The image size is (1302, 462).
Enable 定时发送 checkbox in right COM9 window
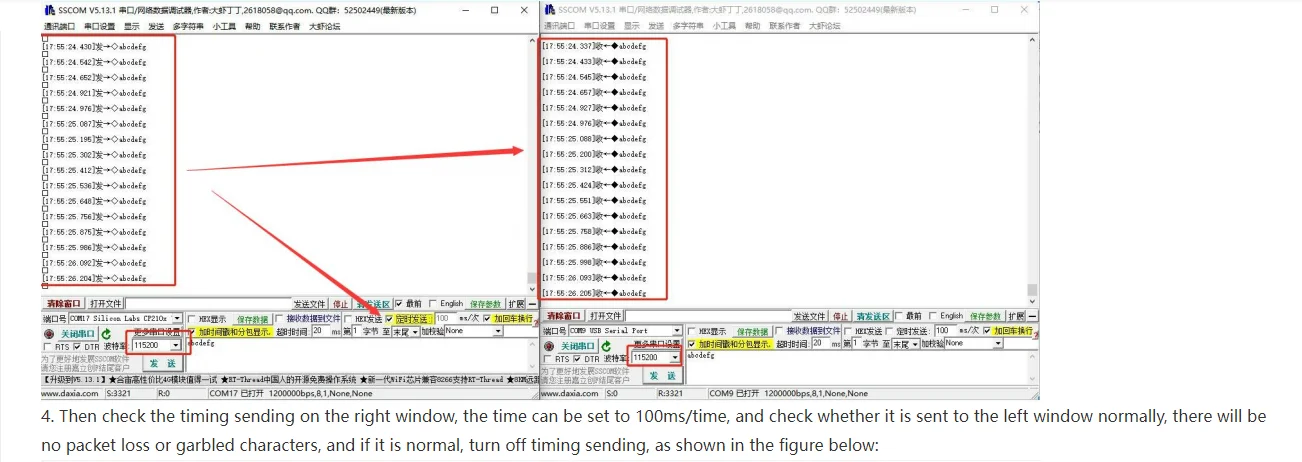(x=889, y=331)
